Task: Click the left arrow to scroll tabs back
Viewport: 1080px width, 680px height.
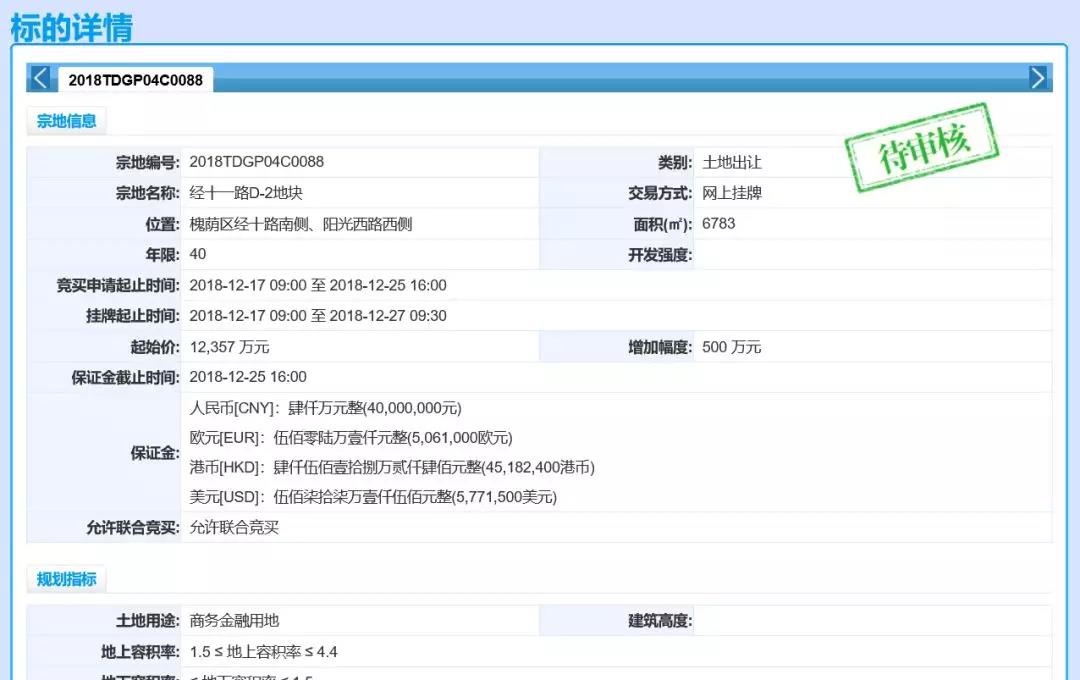Action: click(40, 78)
